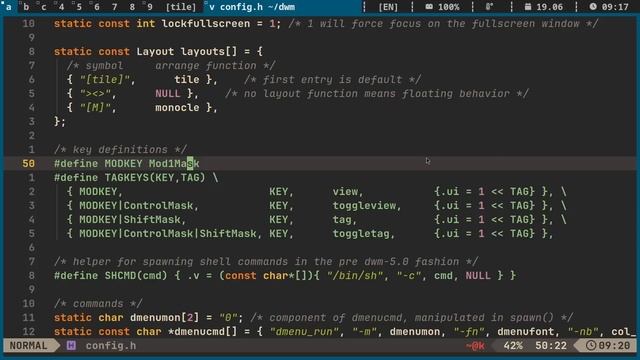Click '*dmenucmd[]' variable name
The width and height of the screenshot is (640, 360).
pyautogui.click(x=202, y=332)
